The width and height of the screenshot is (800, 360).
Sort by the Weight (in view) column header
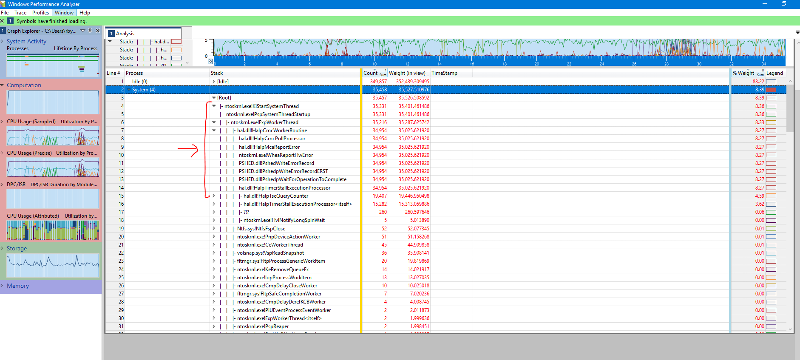tap(408, 73)
